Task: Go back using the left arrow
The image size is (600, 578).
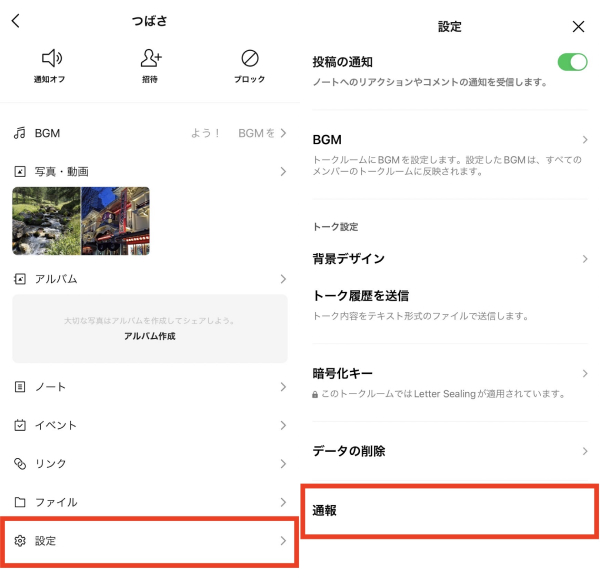Action: [x=16, y=21]
